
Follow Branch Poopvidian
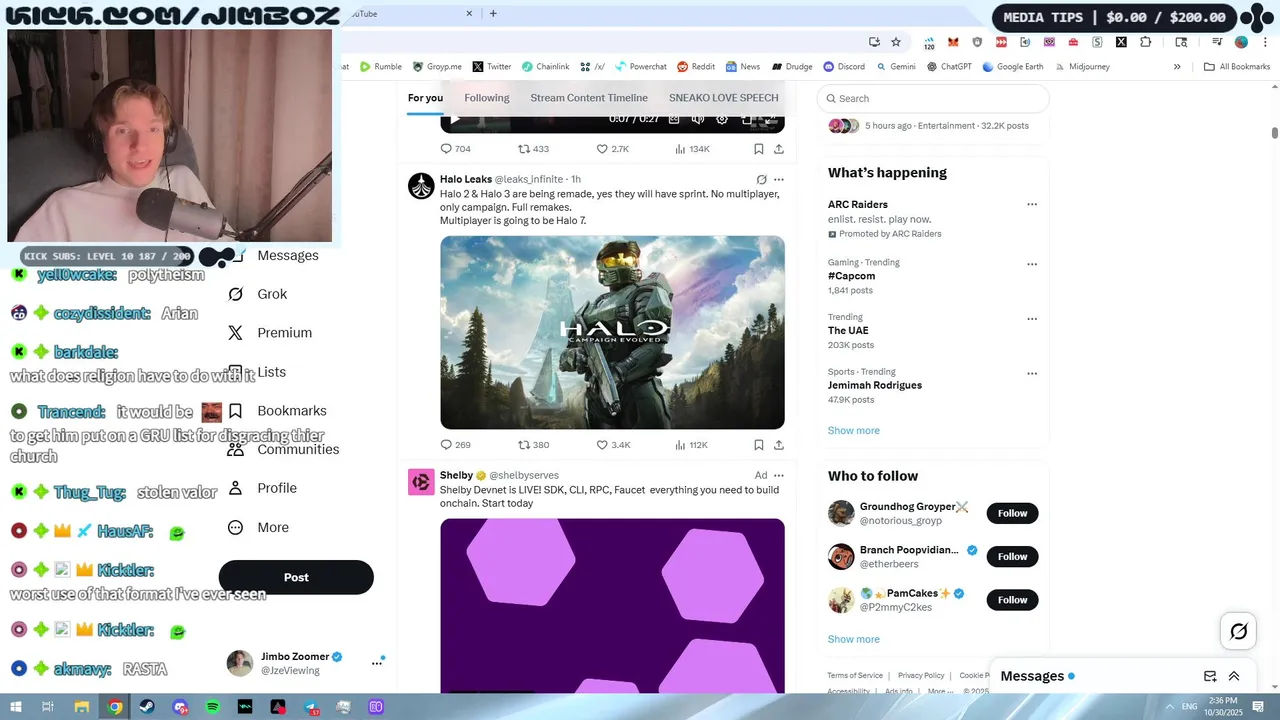click(x=1012, y=556)
